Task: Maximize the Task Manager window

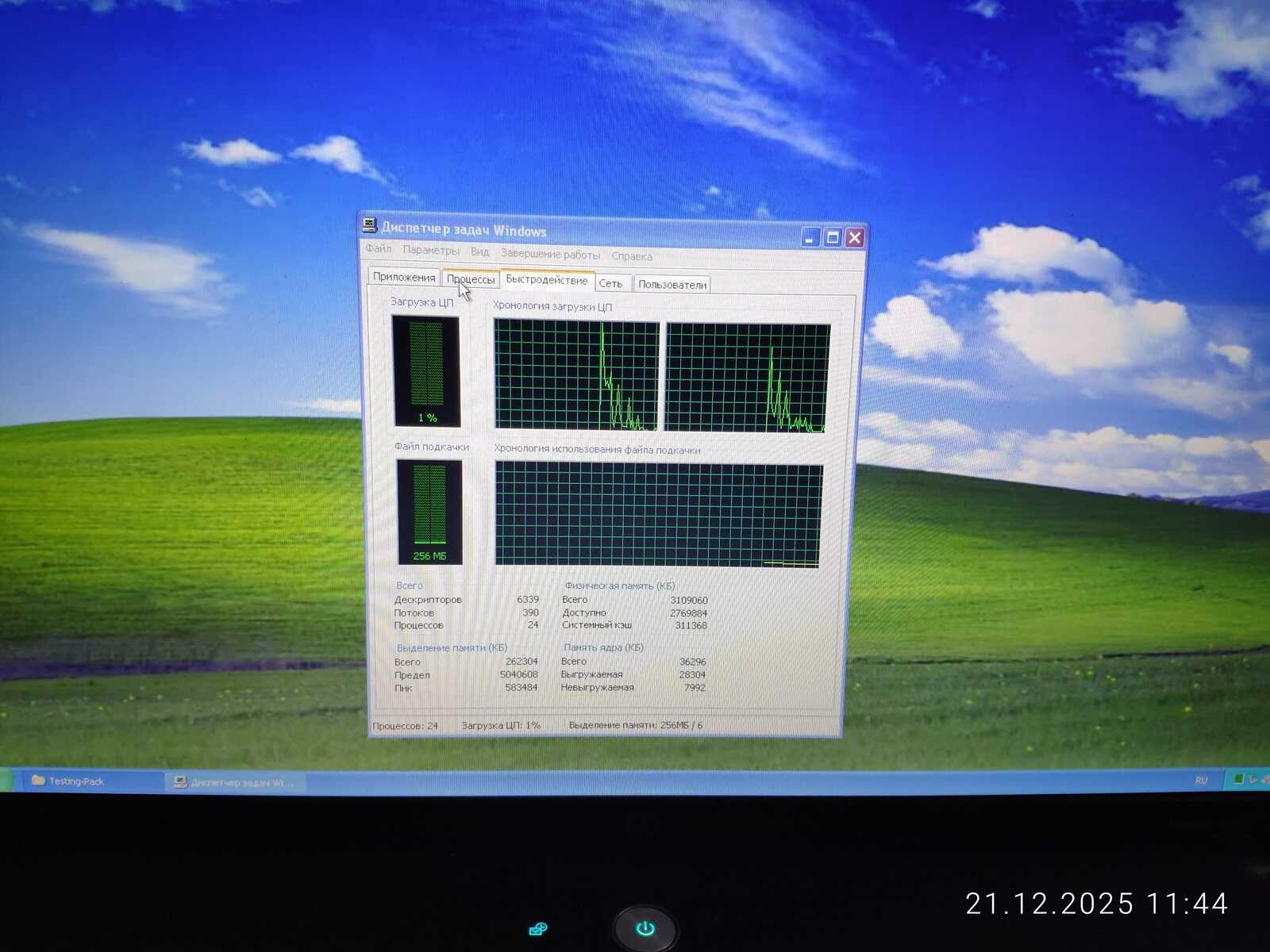Action: pos(833,237)
